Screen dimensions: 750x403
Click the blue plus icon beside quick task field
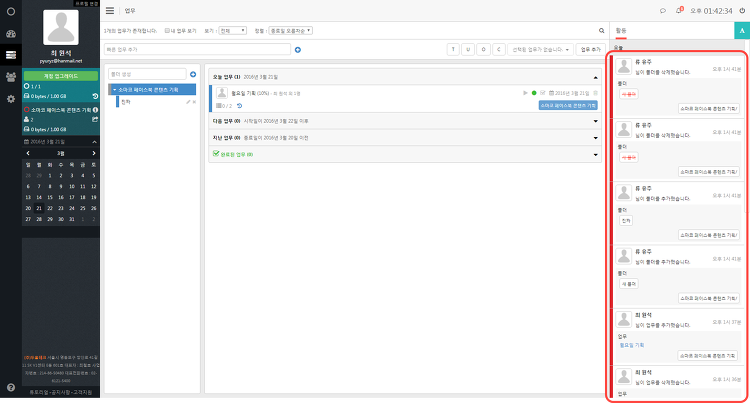[298, 50]
